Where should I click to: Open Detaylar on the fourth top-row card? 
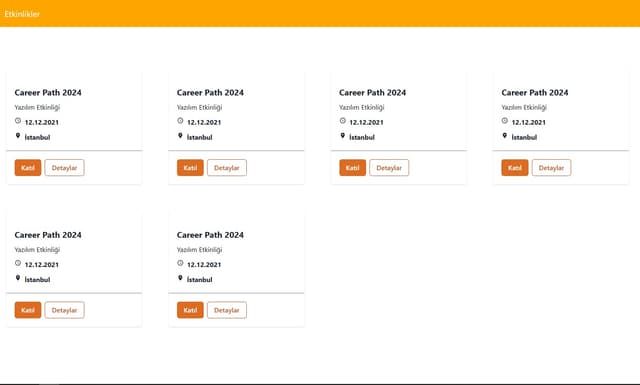[551, 168]
